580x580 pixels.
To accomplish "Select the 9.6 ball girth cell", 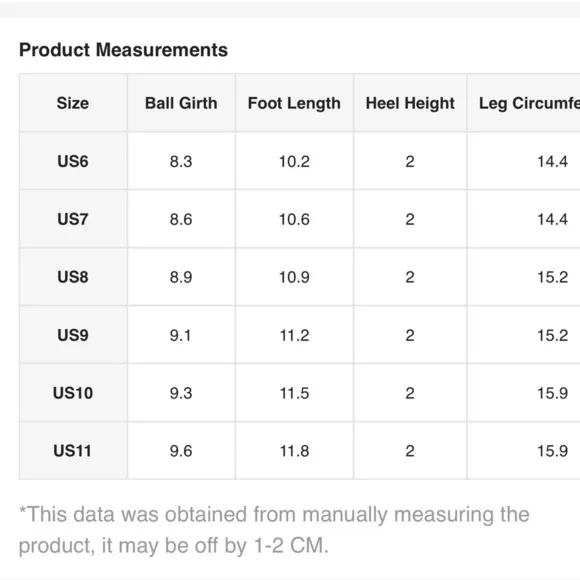I will (181, 451).
